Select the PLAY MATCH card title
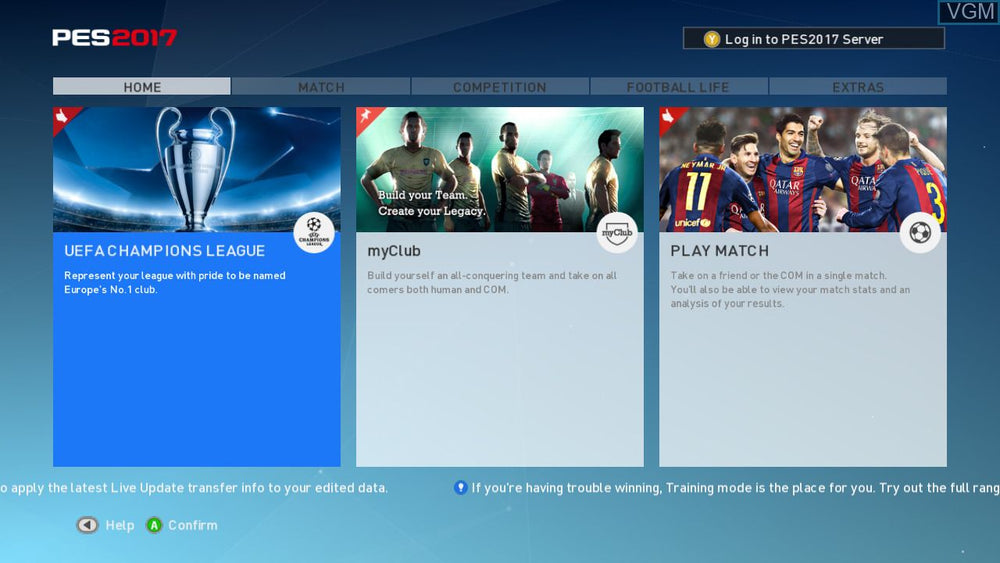The width and height of the screenshot is (1000, 563). coord(719,251)
